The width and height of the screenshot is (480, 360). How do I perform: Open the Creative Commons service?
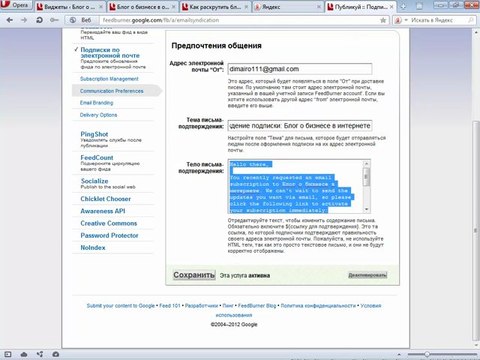(109, 223)
